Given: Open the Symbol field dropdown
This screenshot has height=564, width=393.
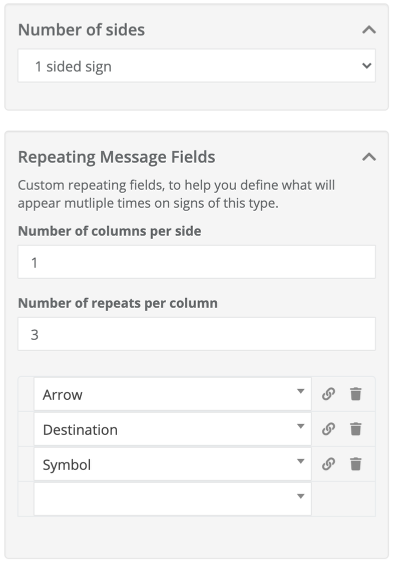Looking at the screenshot, I should pos(173,464).
